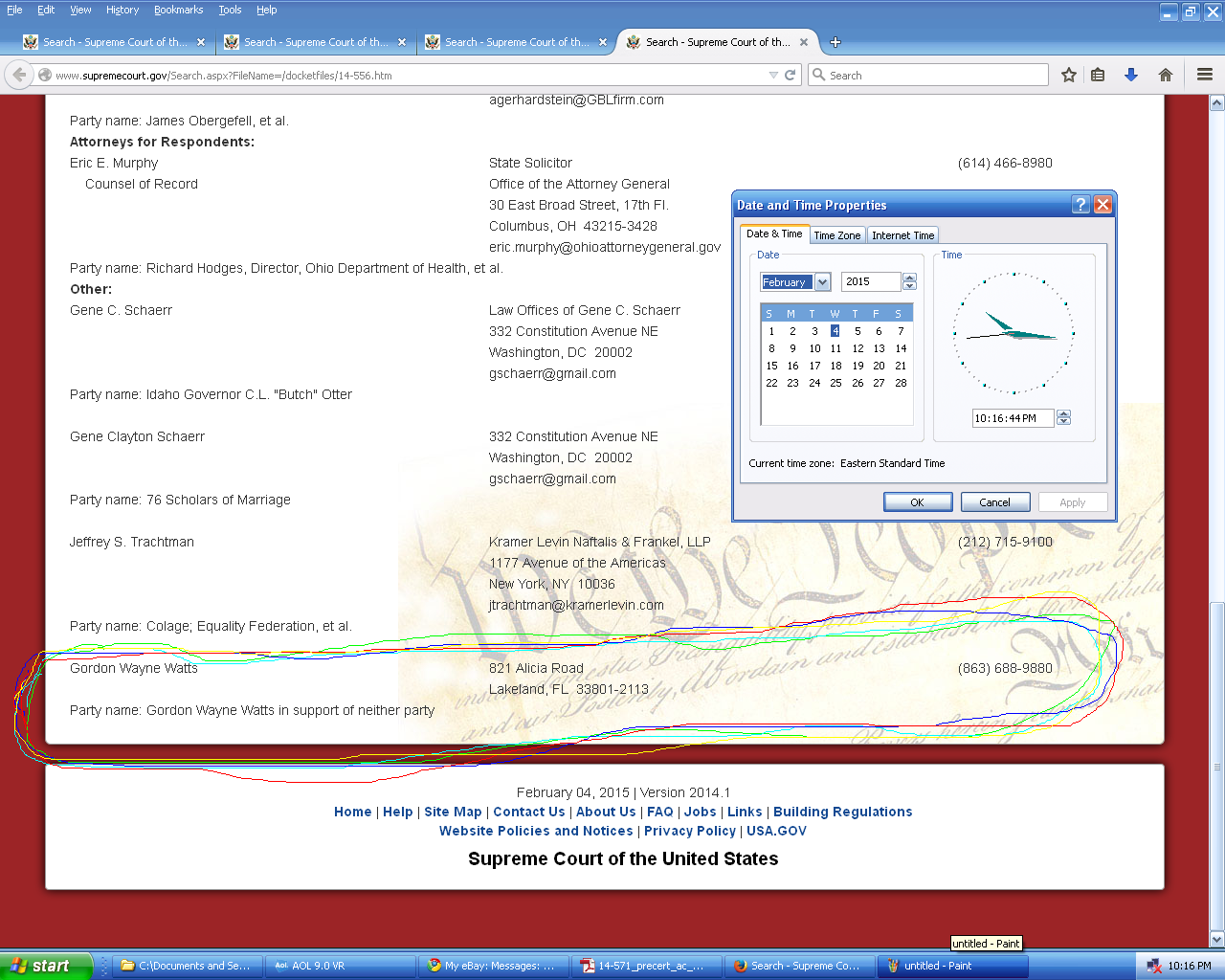Open the bookmarks list icon
This screenshot has height=980, width=1225.
click(1098, 75)
